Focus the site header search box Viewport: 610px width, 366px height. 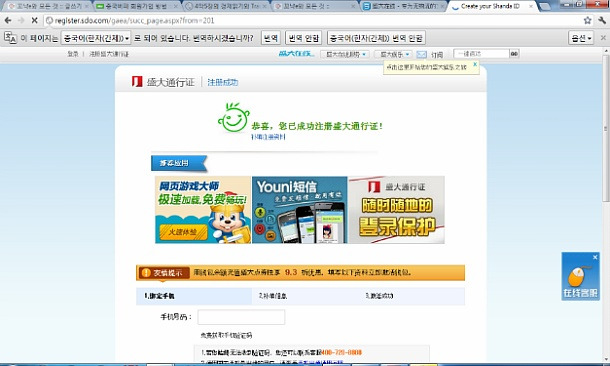[x=482, y=54]
